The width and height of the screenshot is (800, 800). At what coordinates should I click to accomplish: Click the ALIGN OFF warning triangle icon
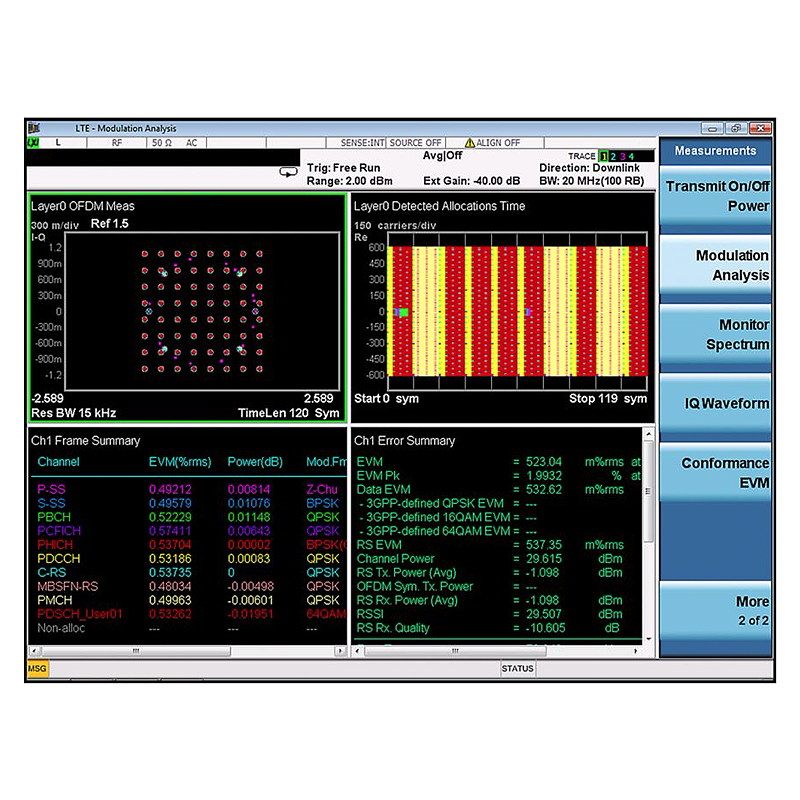click(469, 143)
